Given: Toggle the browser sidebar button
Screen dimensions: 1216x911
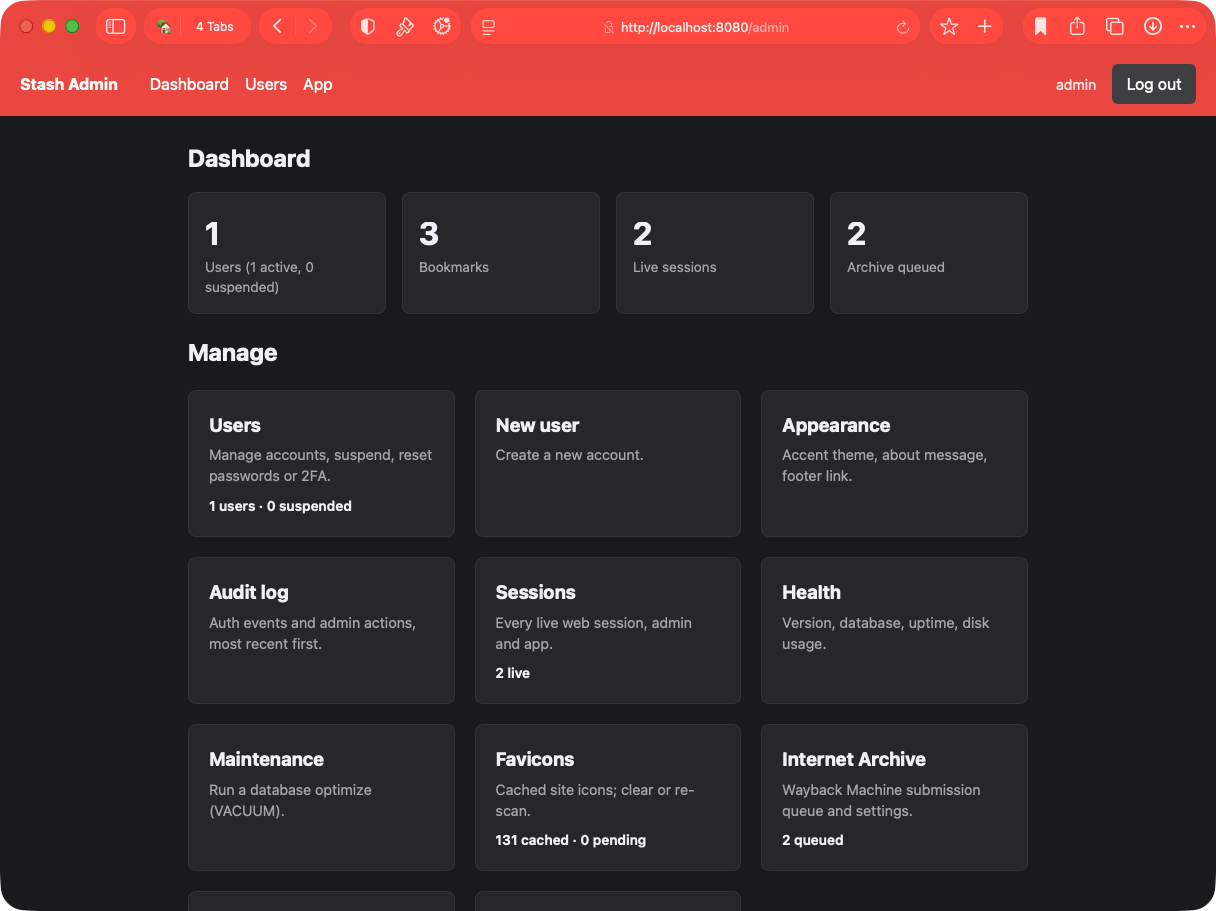Looking at the screenshot, I should [x=116, y=27].
